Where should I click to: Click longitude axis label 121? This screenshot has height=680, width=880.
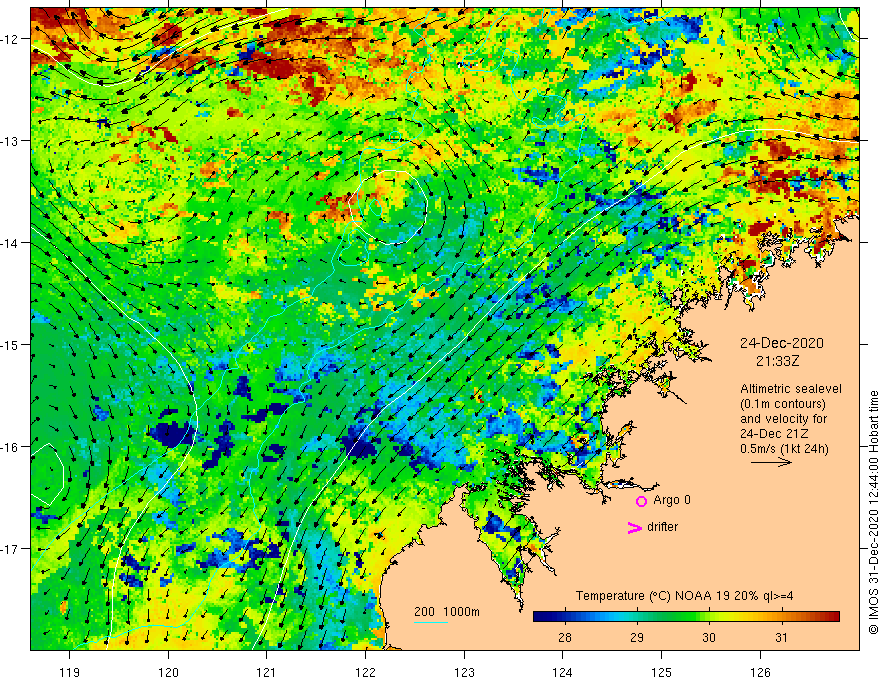(267, 672)
